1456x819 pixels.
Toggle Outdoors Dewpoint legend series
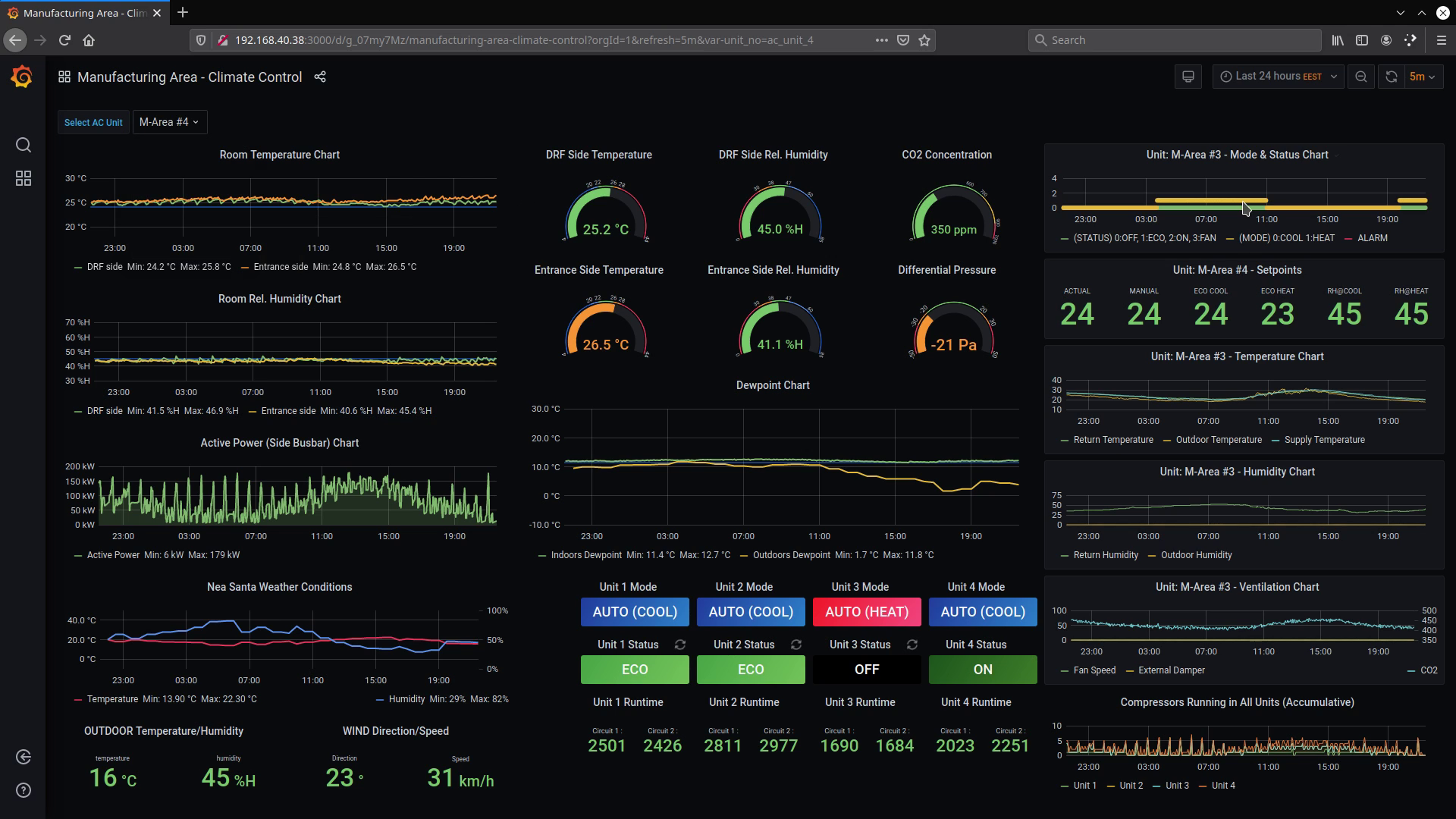coord(791,555)
